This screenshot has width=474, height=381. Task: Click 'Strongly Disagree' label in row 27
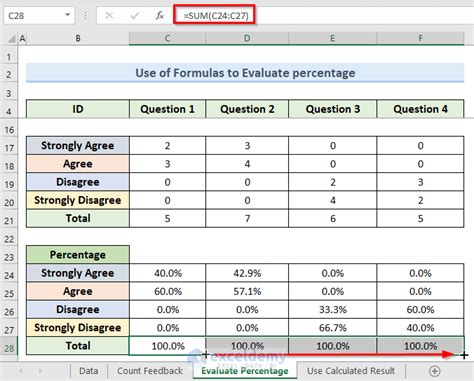click(x=78, y=328)
